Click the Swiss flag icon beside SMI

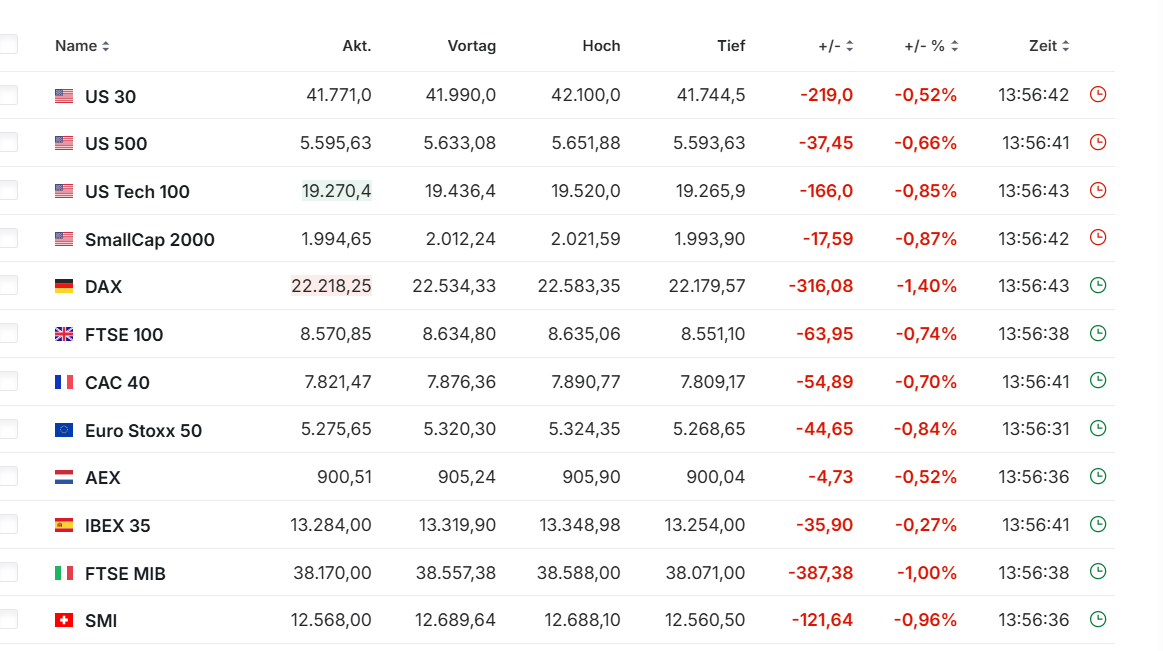click(x=64, y=621)
